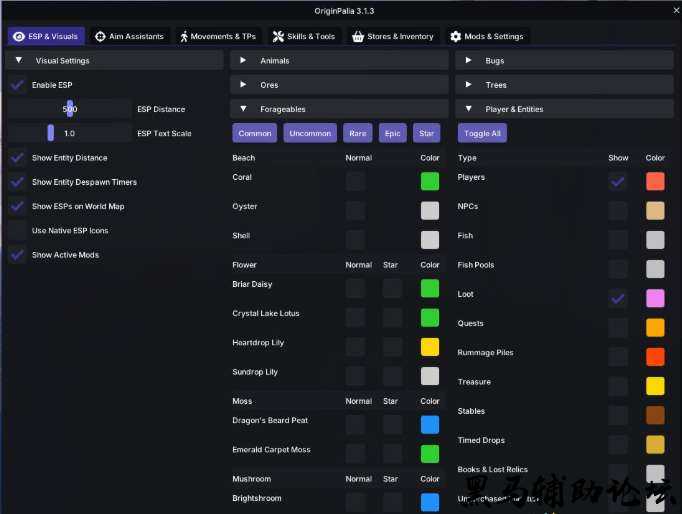Screen dimensions: 682x514
Task: Uncheck the Loot show checkbox
Action: pyautogui.click(x=618, y=299)
